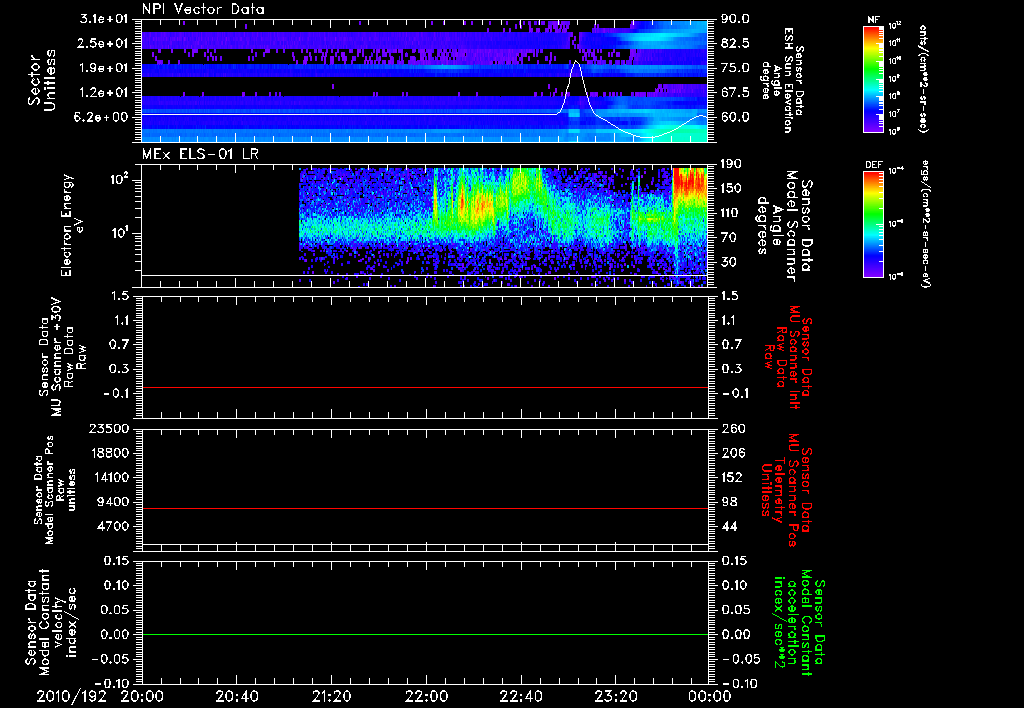Click the 'Sector Unitless' axis label
Screen dimensions: 1024x708
coord(42,80)
